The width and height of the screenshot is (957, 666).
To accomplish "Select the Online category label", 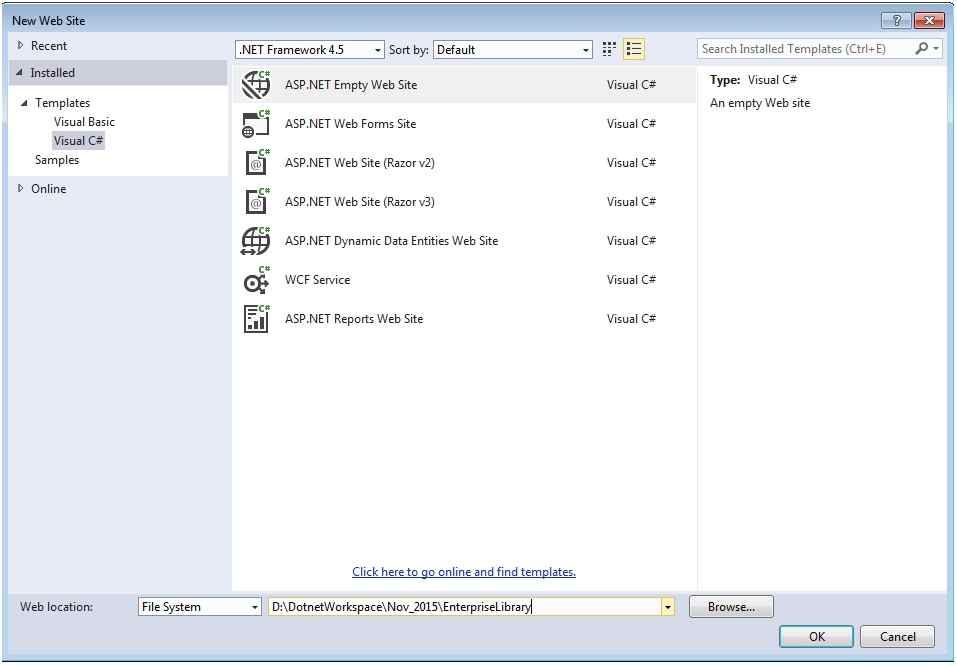I will [x=49, y=189].
